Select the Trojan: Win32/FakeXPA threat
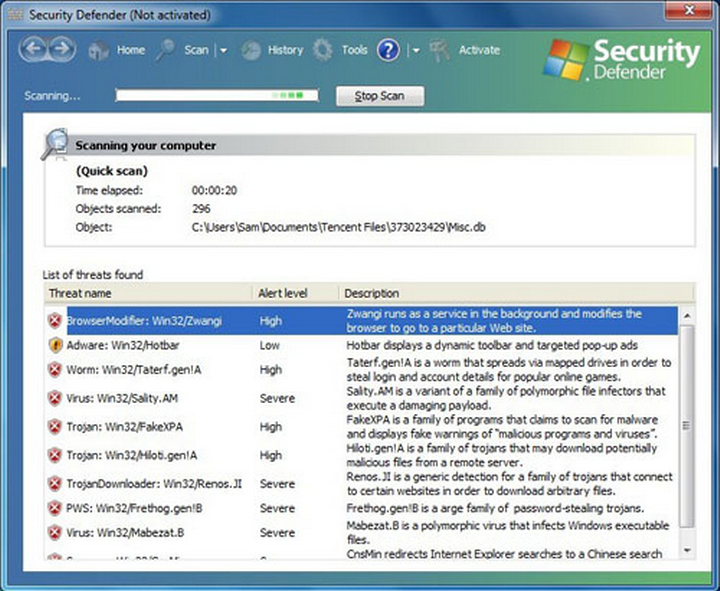Viewport: 720px width, 591px height. click(124, 427)
